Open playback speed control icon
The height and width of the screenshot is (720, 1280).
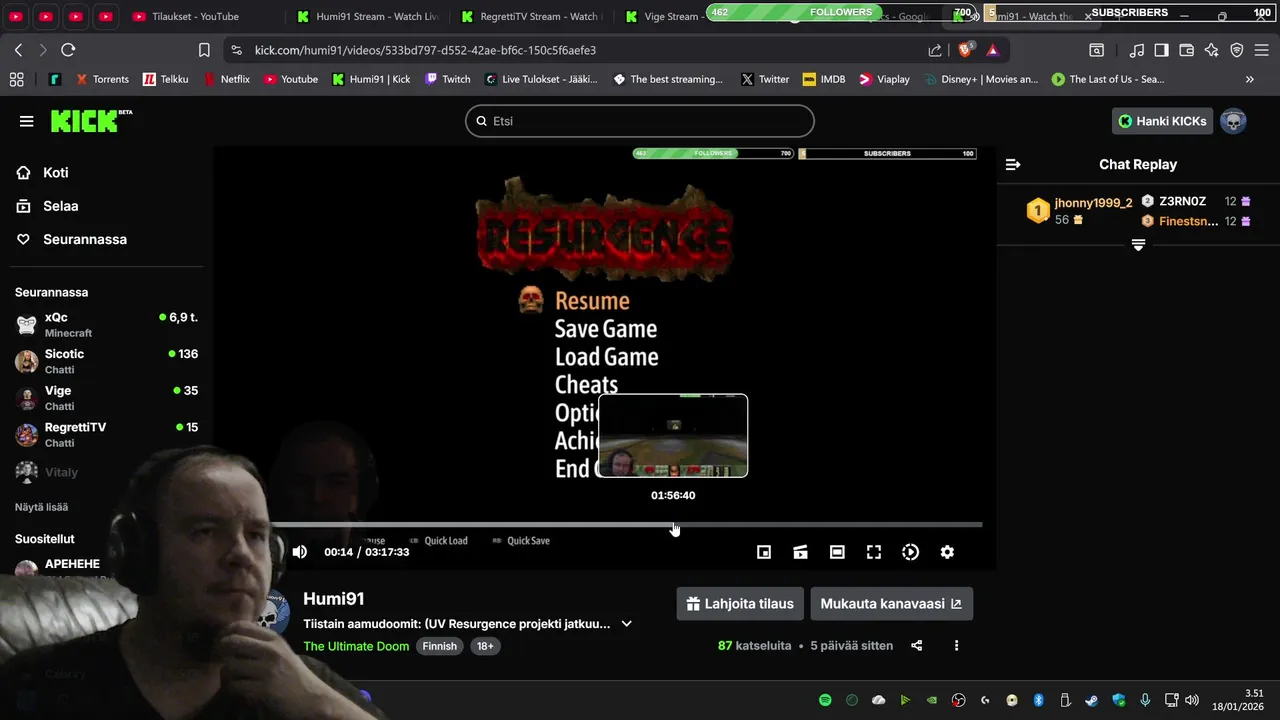pyautogui.click(x=910, y=552)
